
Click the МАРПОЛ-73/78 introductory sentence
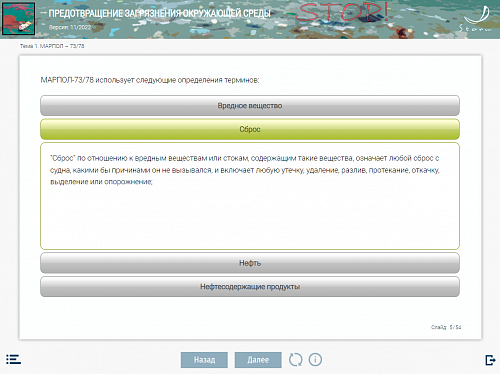point(150,80)
